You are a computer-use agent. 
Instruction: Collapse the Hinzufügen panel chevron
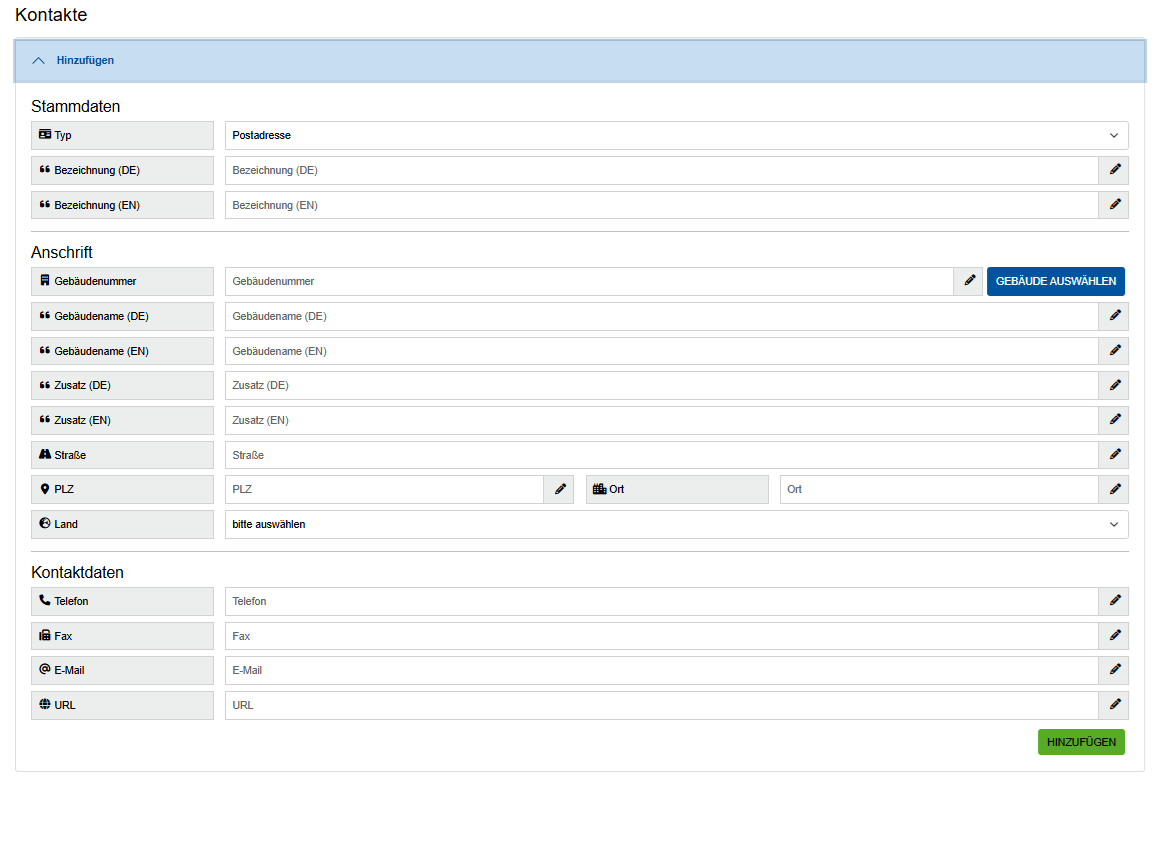click(39, 61)
